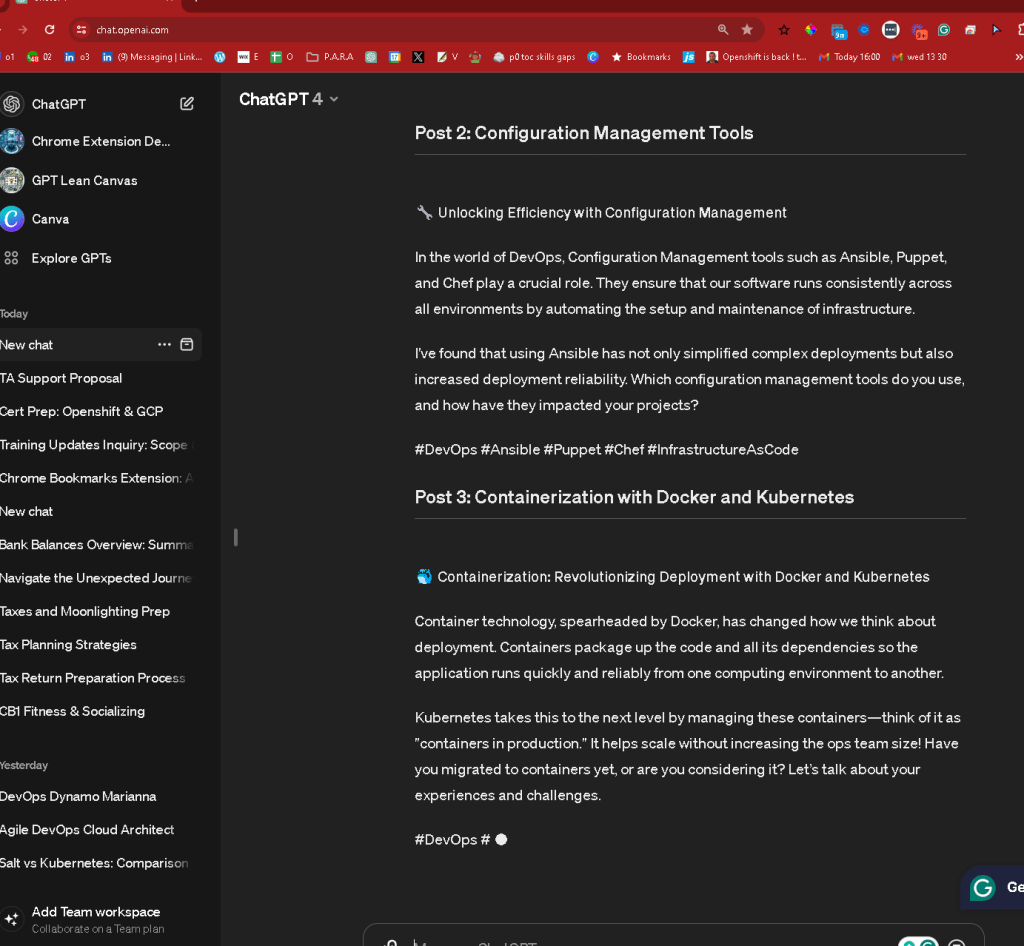Reload the page

click(x=50, y=30)
